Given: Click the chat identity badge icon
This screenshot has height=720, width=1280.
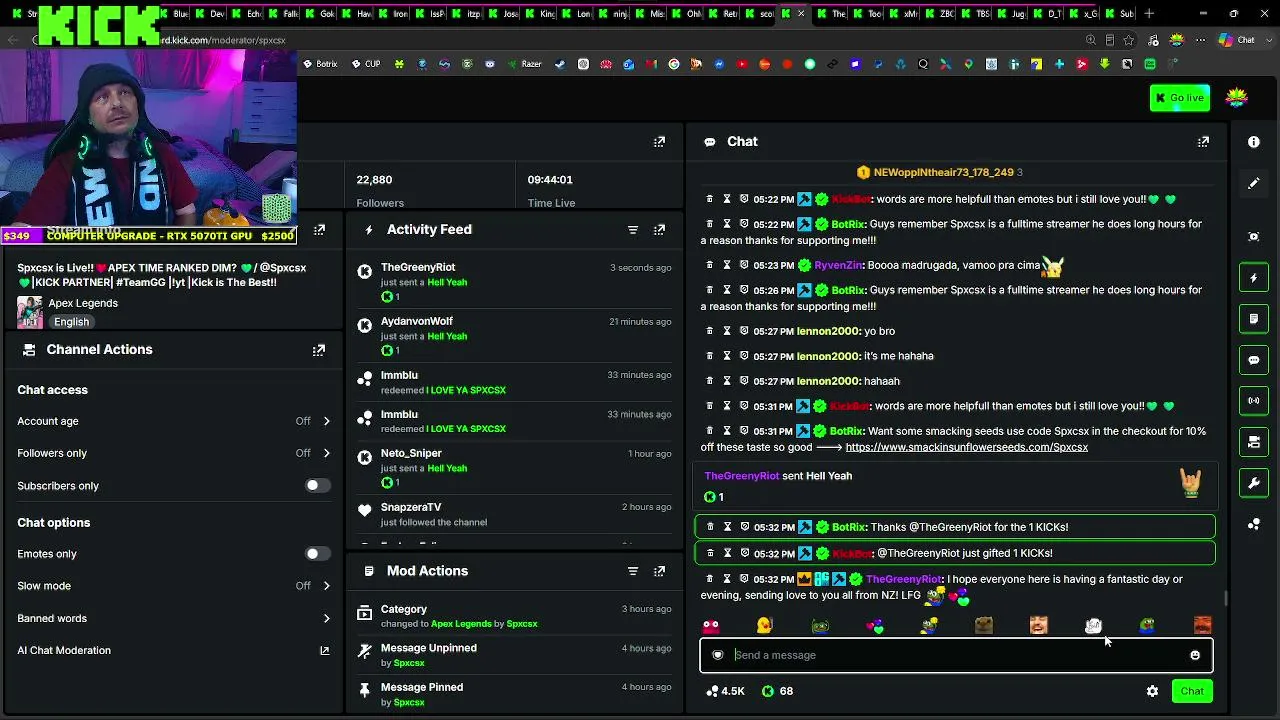Looking at the screenshot, I should pos(717,655).
